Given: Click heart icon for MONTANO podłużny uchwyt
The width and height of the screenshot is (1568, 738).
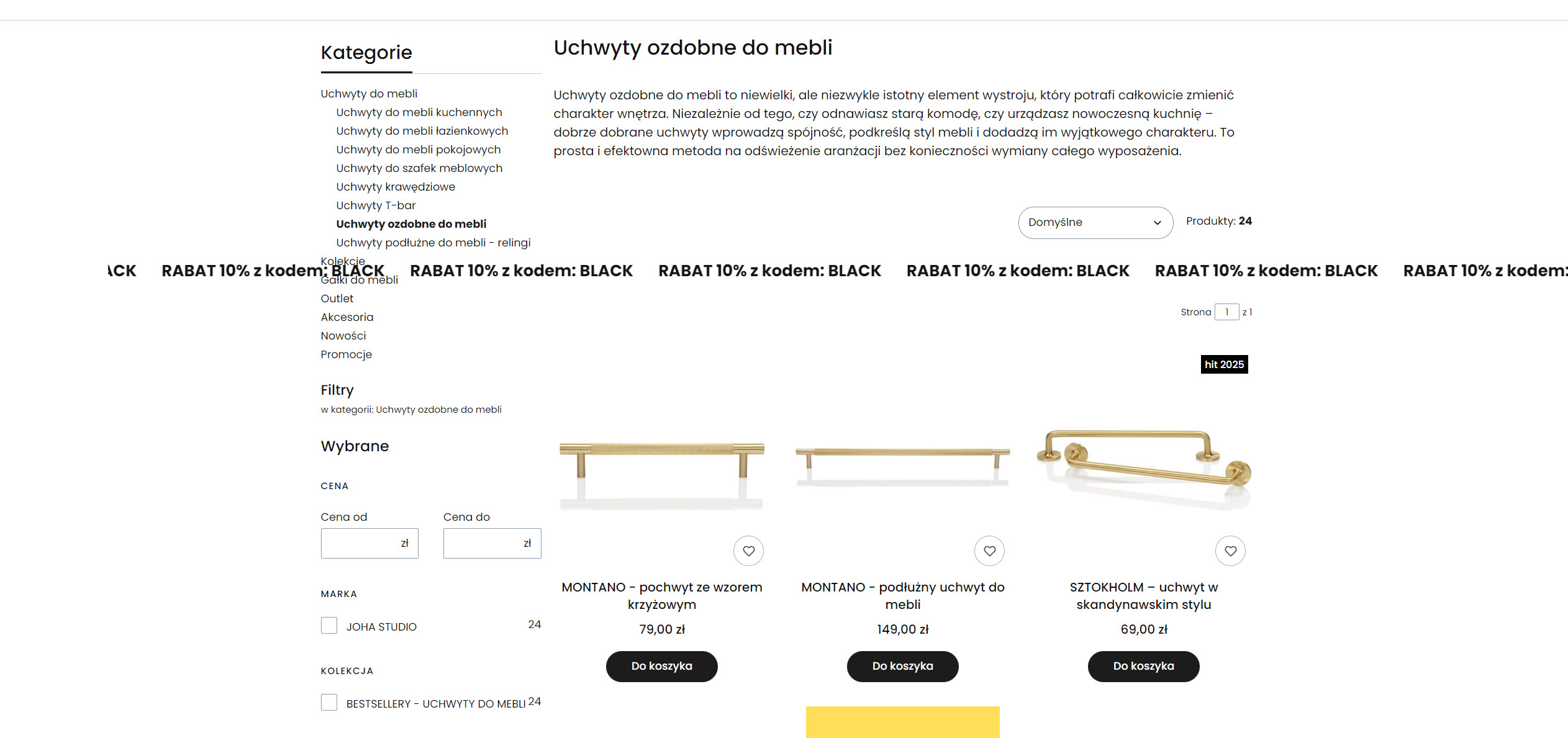Looking at the screenshot, I should 989,551.
